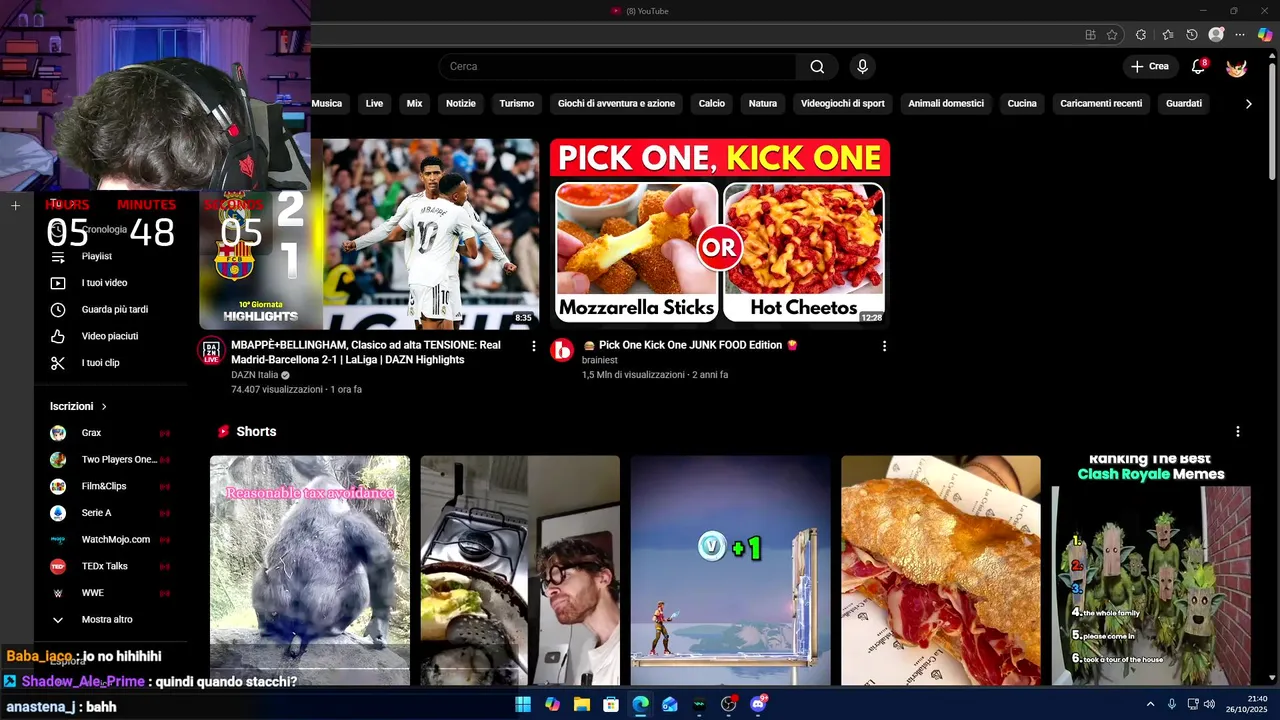Viewport: 1280px width, 720px height.
Task: Click the YouTube page vertical scrollbar
Action: pyautogui.click(x=1272, y=120)
